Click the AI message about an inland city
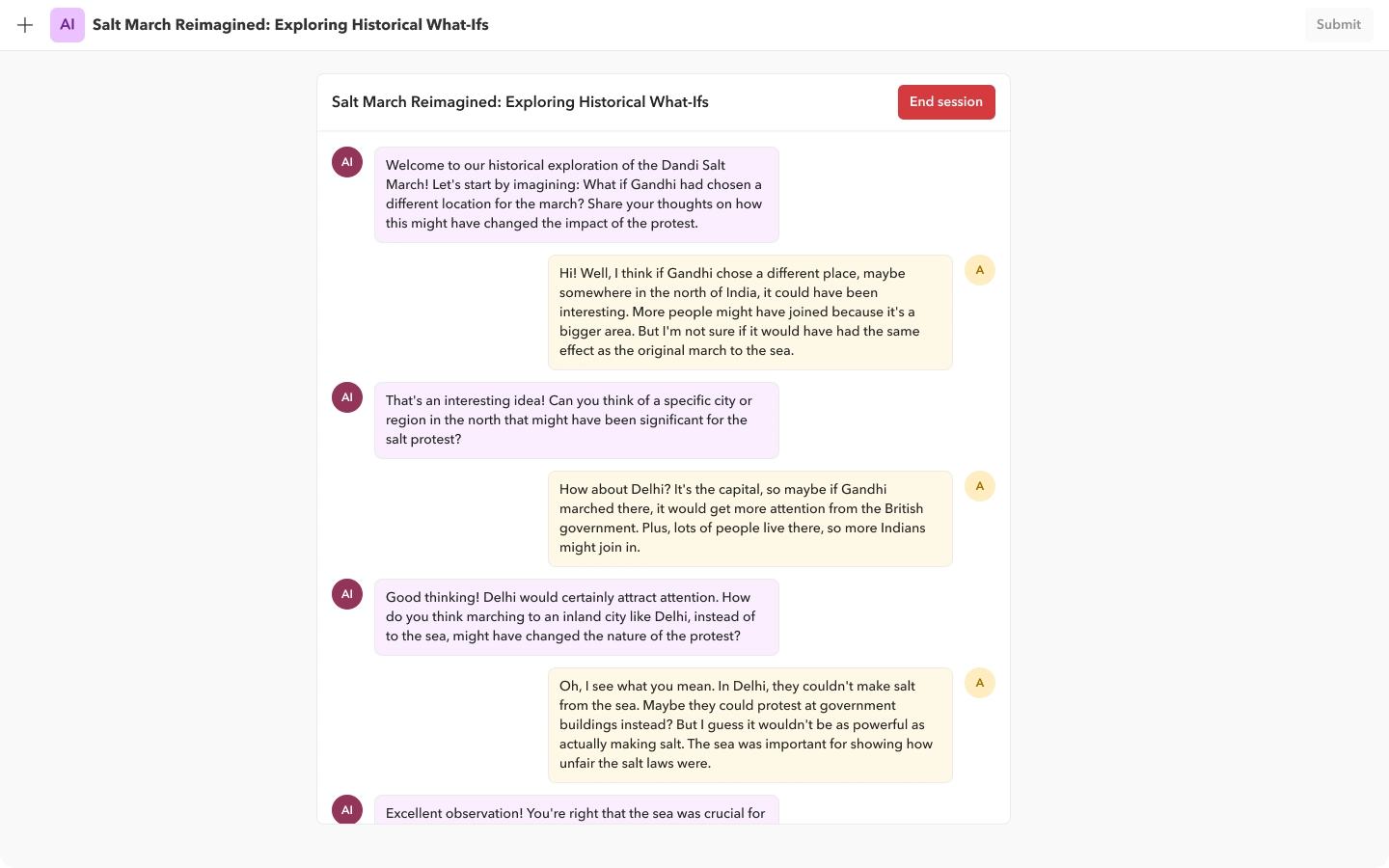The image size is (1389, 868). [576, 616]
